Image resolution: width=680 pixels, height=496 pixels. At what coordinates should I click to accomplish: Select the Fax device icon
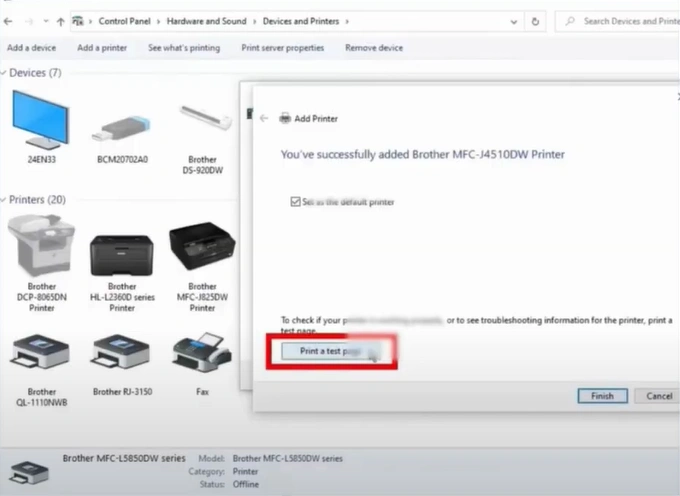click(x=203, y=351)
